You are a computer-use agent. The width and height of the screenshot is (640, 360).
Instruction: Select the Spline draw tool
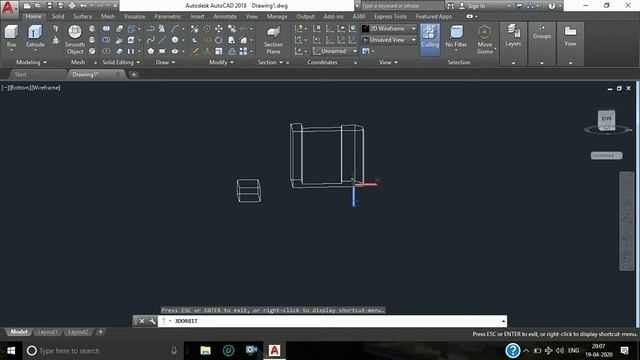151,40
